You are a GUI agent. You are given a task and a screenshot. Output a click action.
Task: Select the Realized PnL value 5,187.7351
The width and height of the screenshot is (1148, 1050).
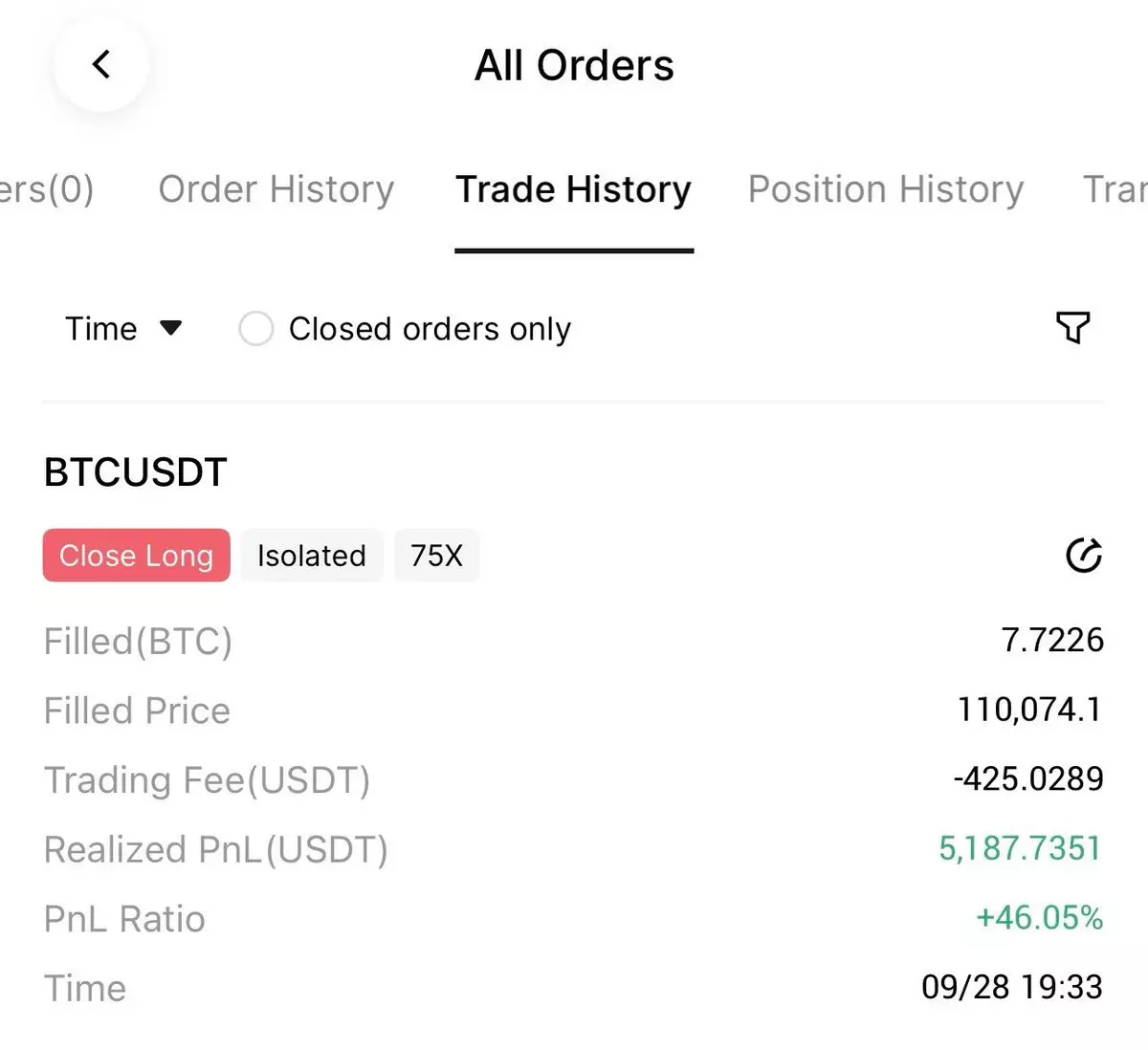click(1020, 848)
